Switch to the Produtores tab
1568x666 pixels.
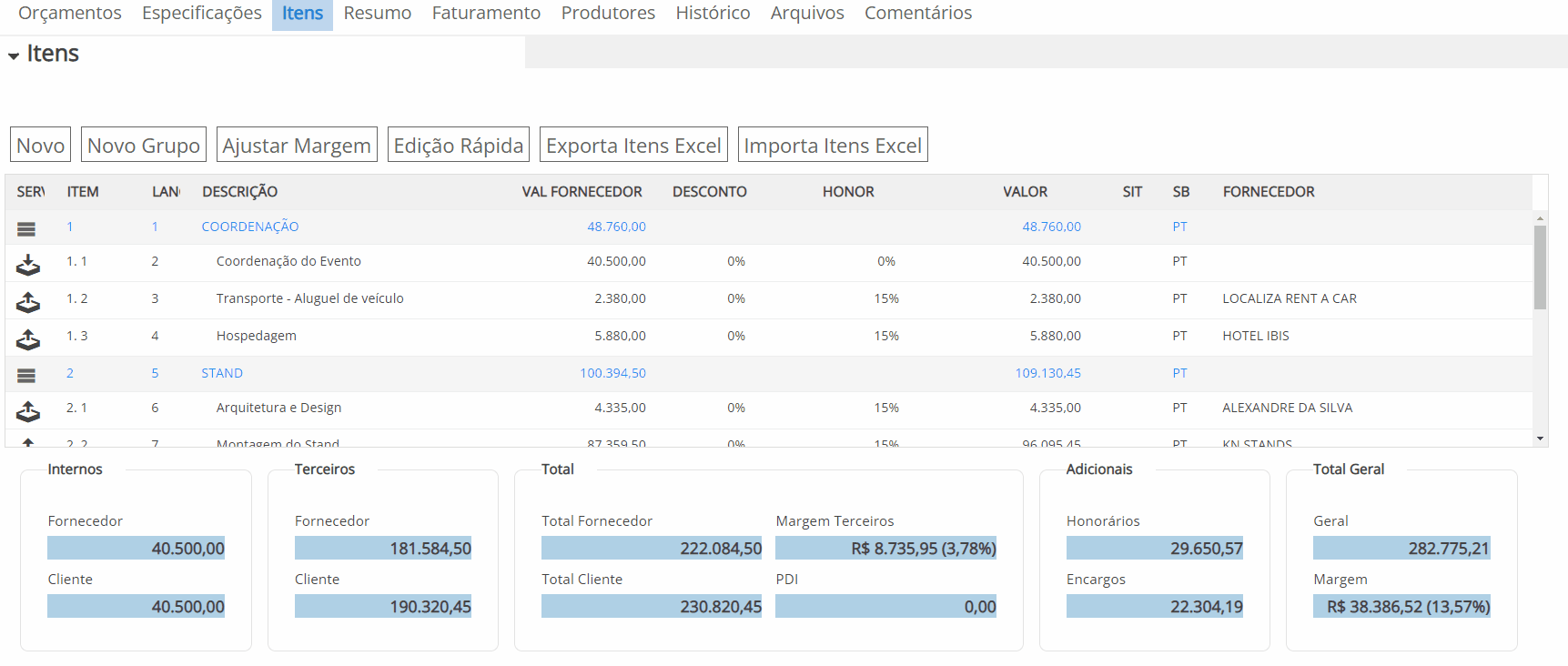pos(608,13)
